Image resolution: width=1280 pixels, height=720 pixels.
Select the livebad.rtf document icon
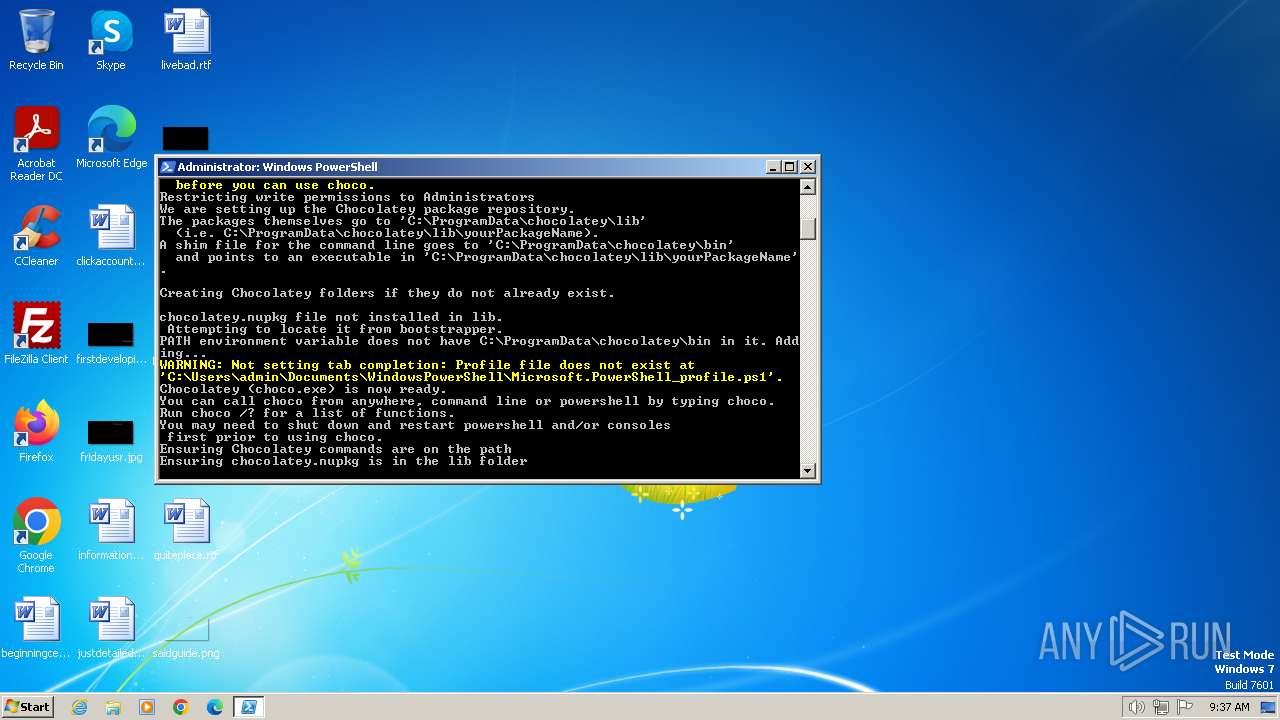[186, 40]
